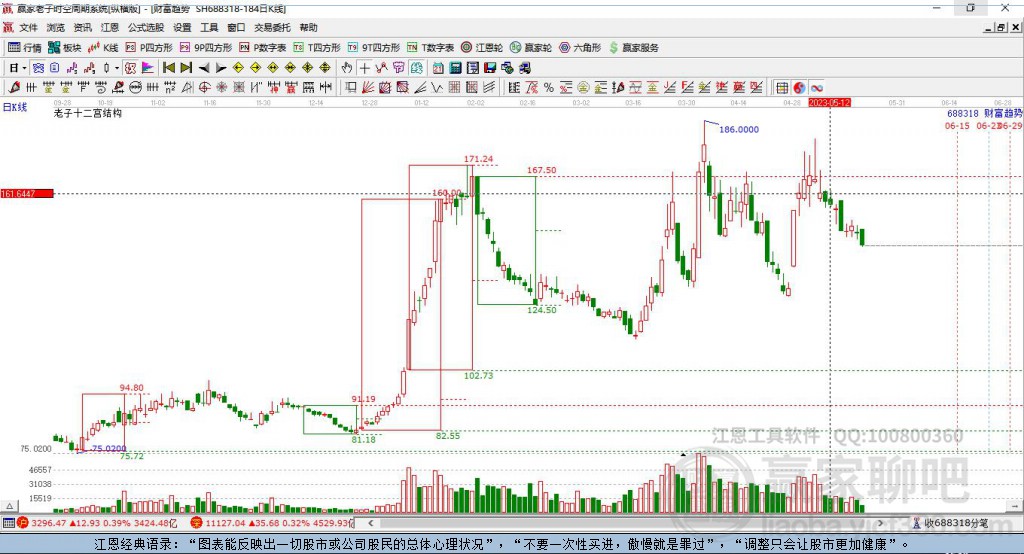Toggle the infinity loop indicator icon

point(816,88)
